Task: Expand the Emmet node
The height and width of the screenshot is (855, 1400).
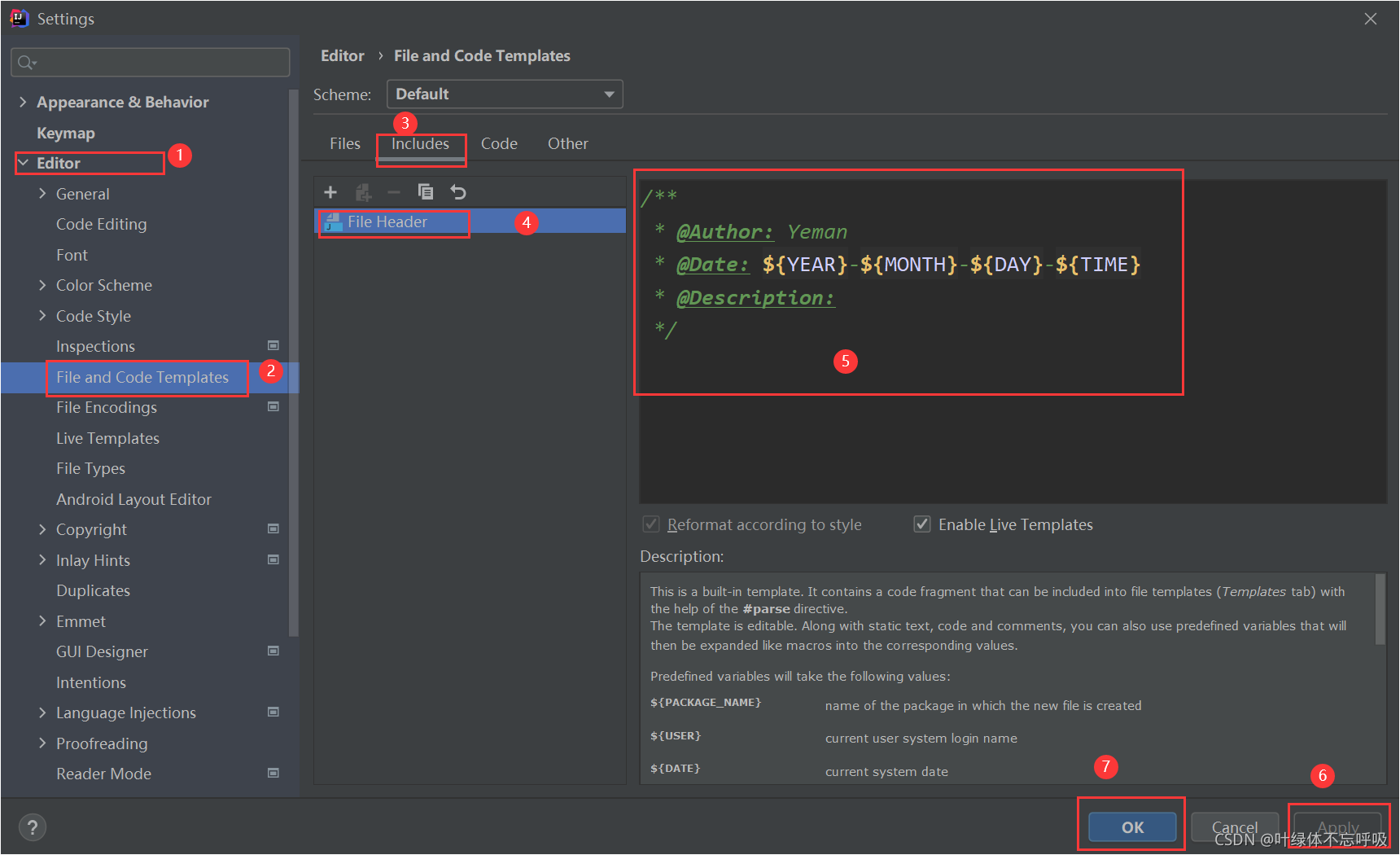Action: (42, 621)
